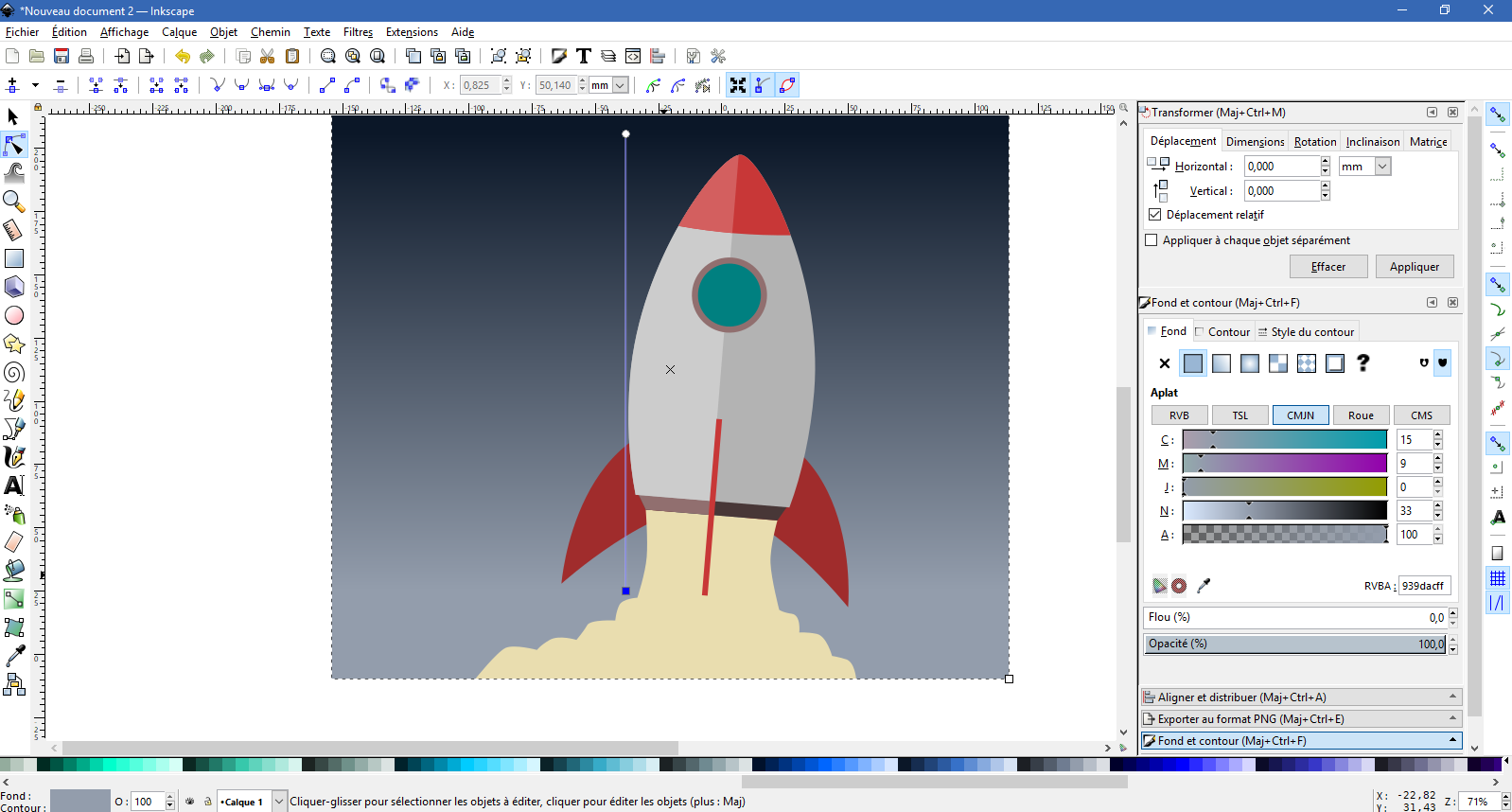Select the arrow Selector tool
Viewport: 1512px width, 812px height.
[13, 116]
